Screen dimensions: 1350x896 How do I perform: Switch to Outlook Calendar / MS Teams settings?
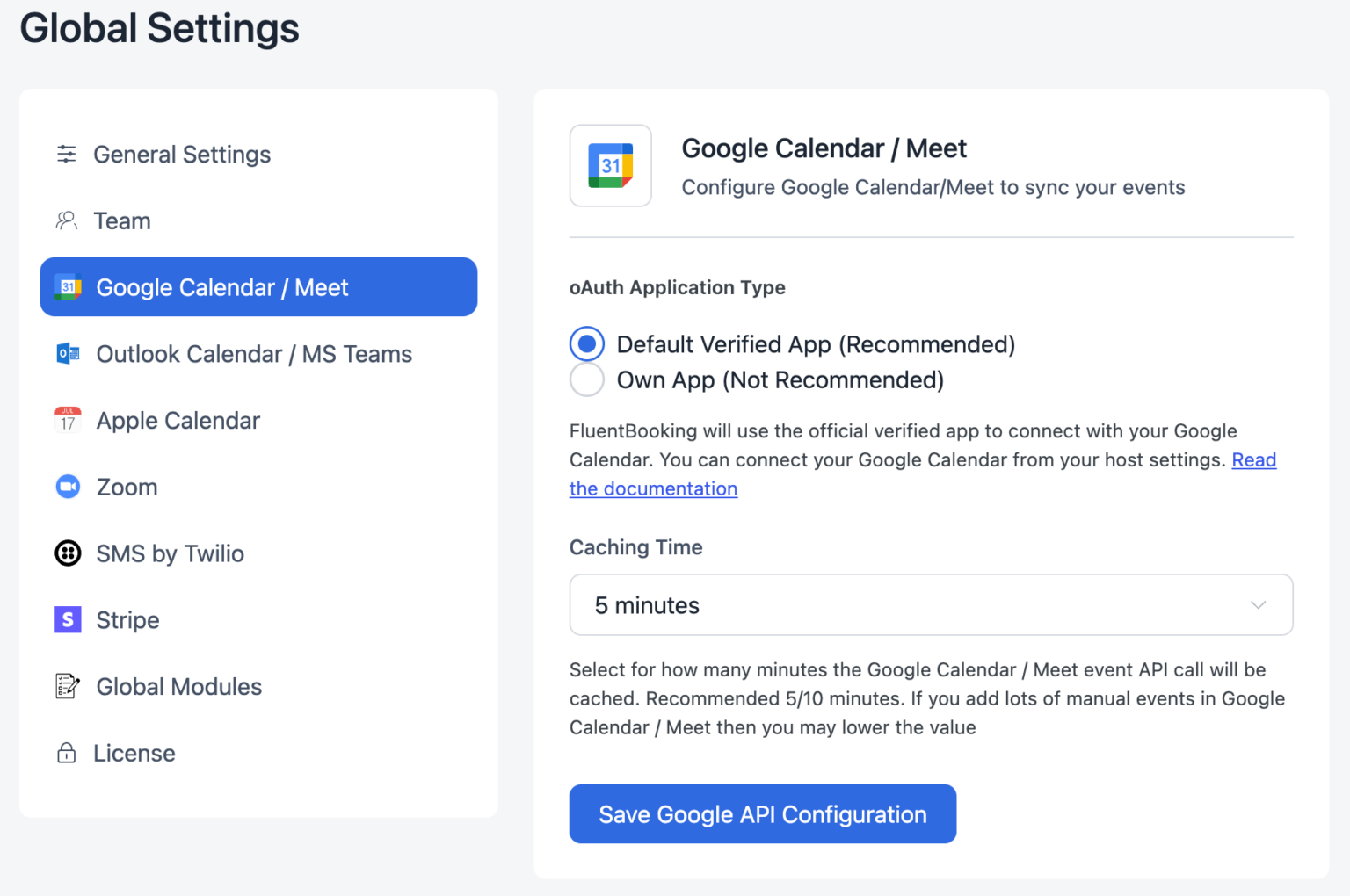[x=253, y=354]
